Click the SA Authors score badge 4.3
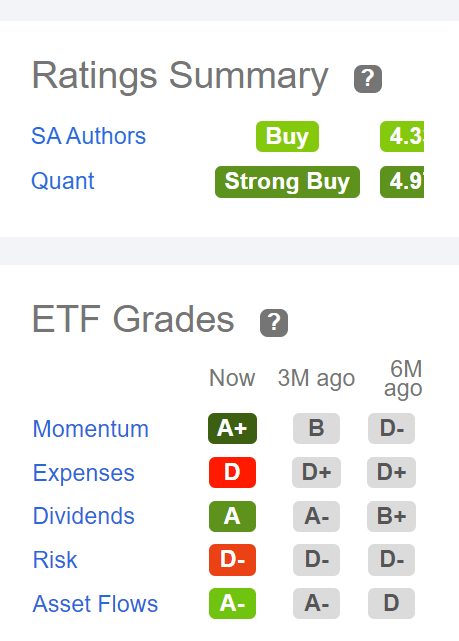Screen dimensions: 459x641 pyautogui.click(x=402, y=137)
